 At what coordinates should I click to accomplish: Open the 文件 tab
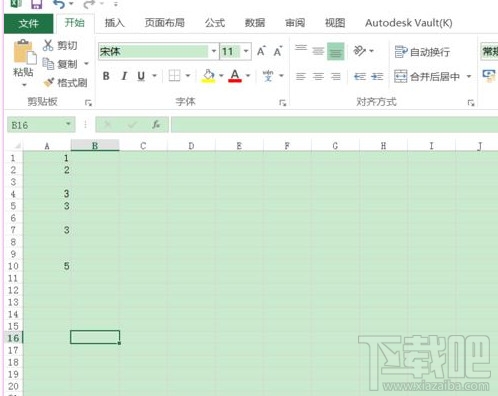pyautogui.click(x=29, y=23)
